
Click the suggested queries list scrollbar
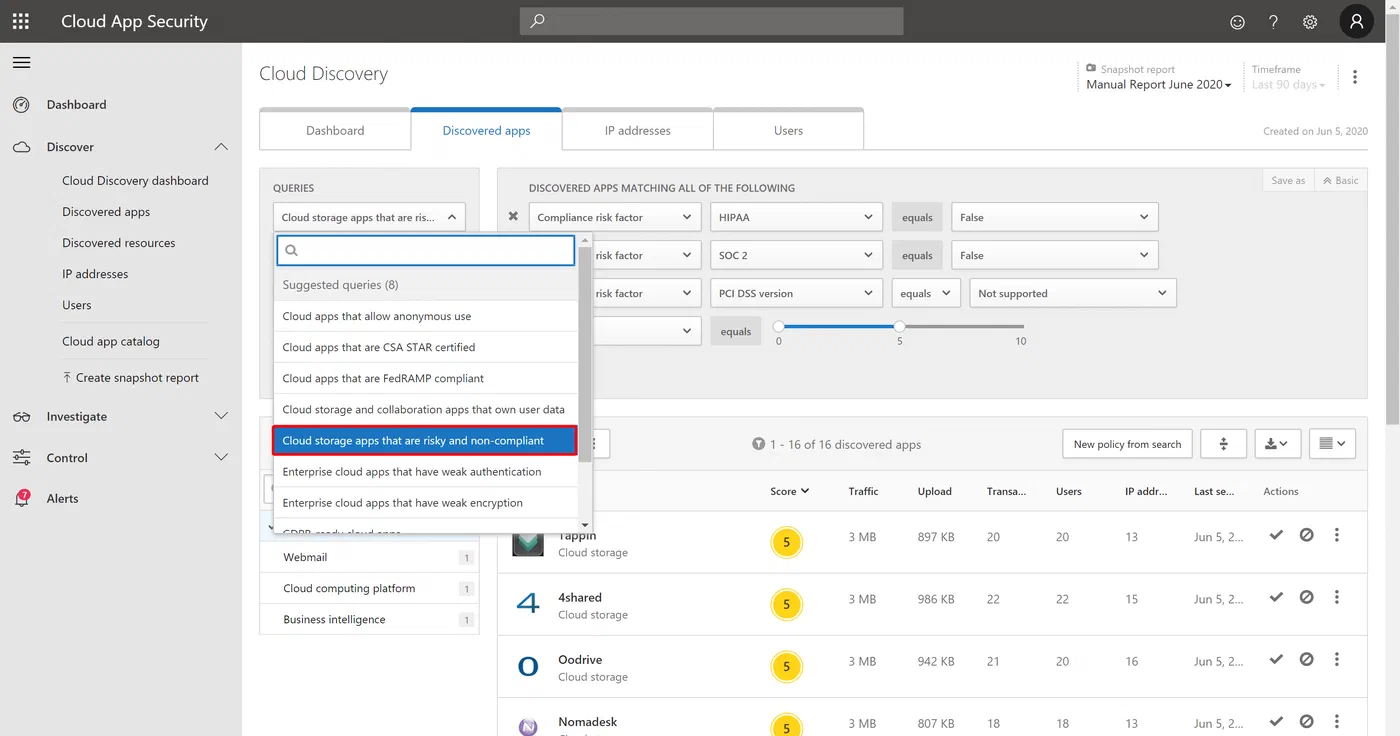pos(585,355)
